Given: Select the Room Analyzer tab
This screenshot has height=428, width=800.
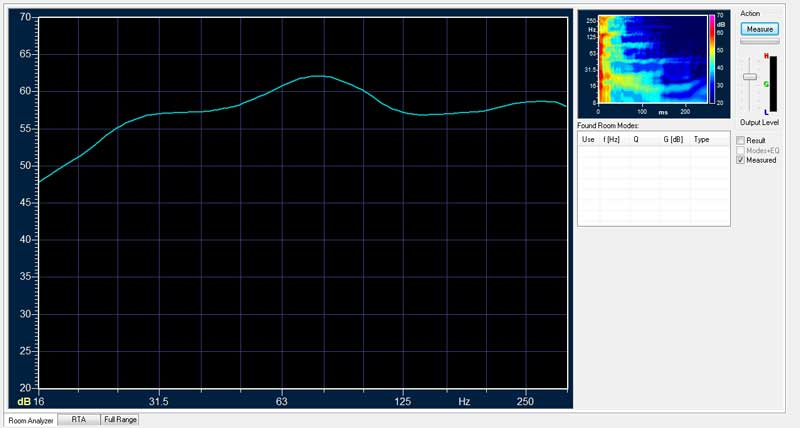Looking at the screenshot, I should pos(31,420).
